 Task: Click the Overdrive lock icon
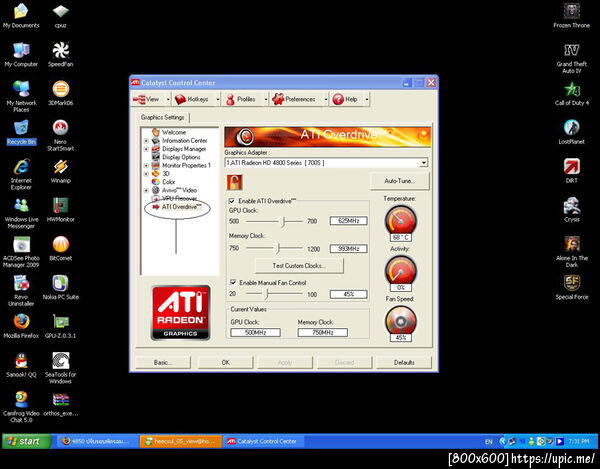tap(234, 182)
